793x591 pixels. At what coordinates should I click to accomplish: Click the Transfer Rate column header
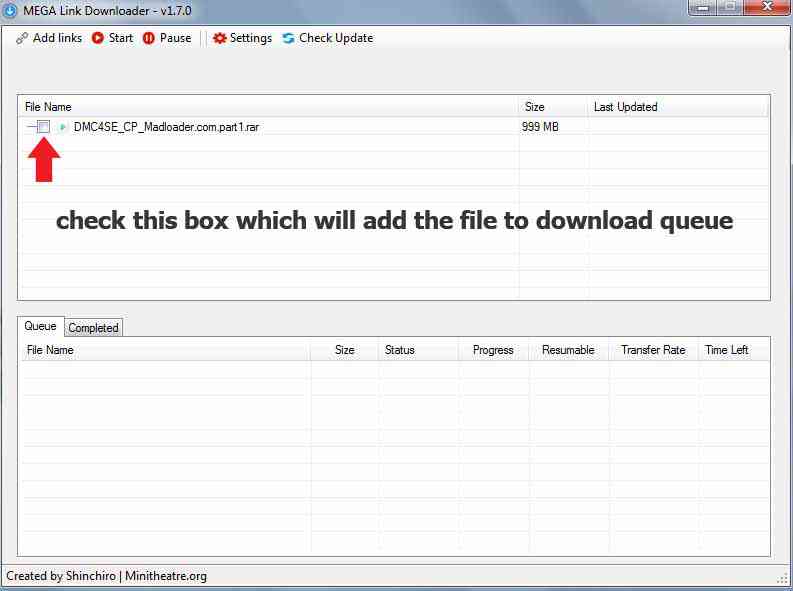click(x=653, y=350)
